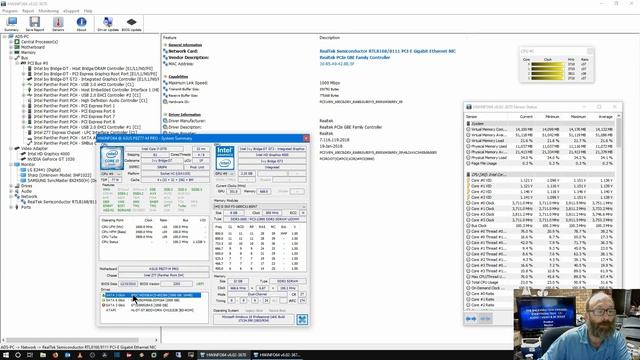640x360 pixels.
Task: Expand the Central Processor(s) node
Action: pos(11,42)
